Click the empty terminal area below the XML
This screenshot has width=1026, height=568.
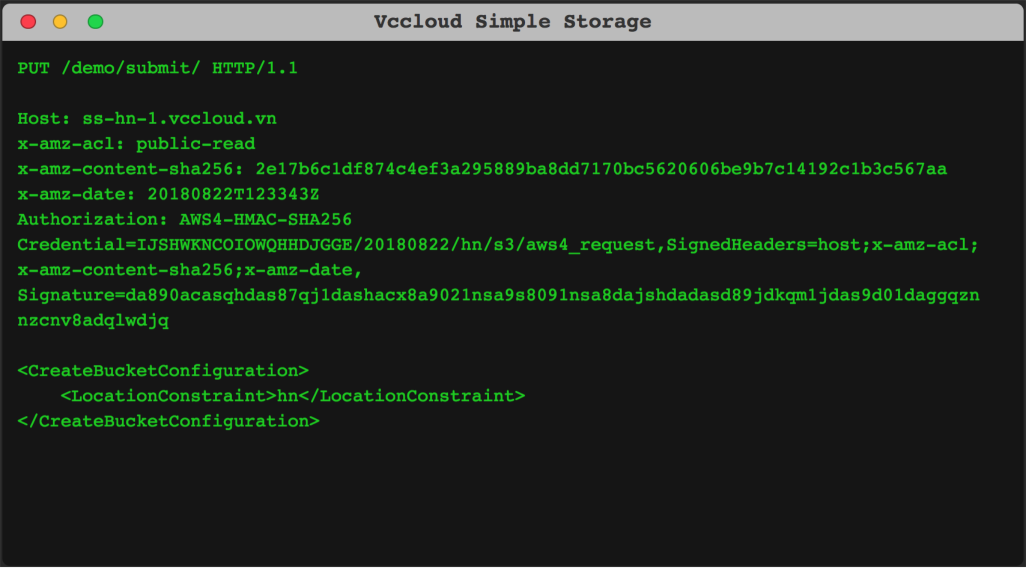tap(513, 497)
